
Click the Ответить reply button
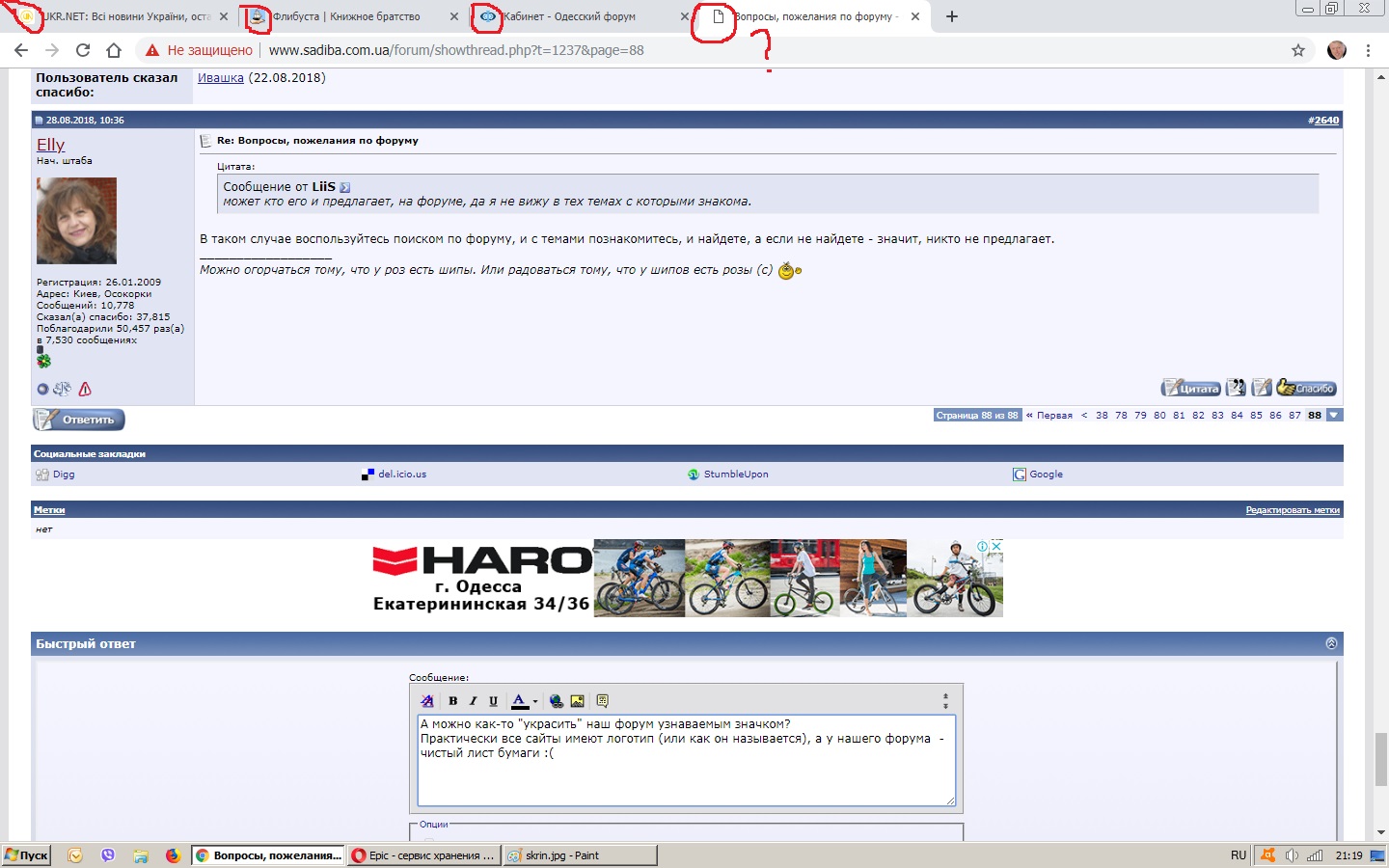pos(79,420)
